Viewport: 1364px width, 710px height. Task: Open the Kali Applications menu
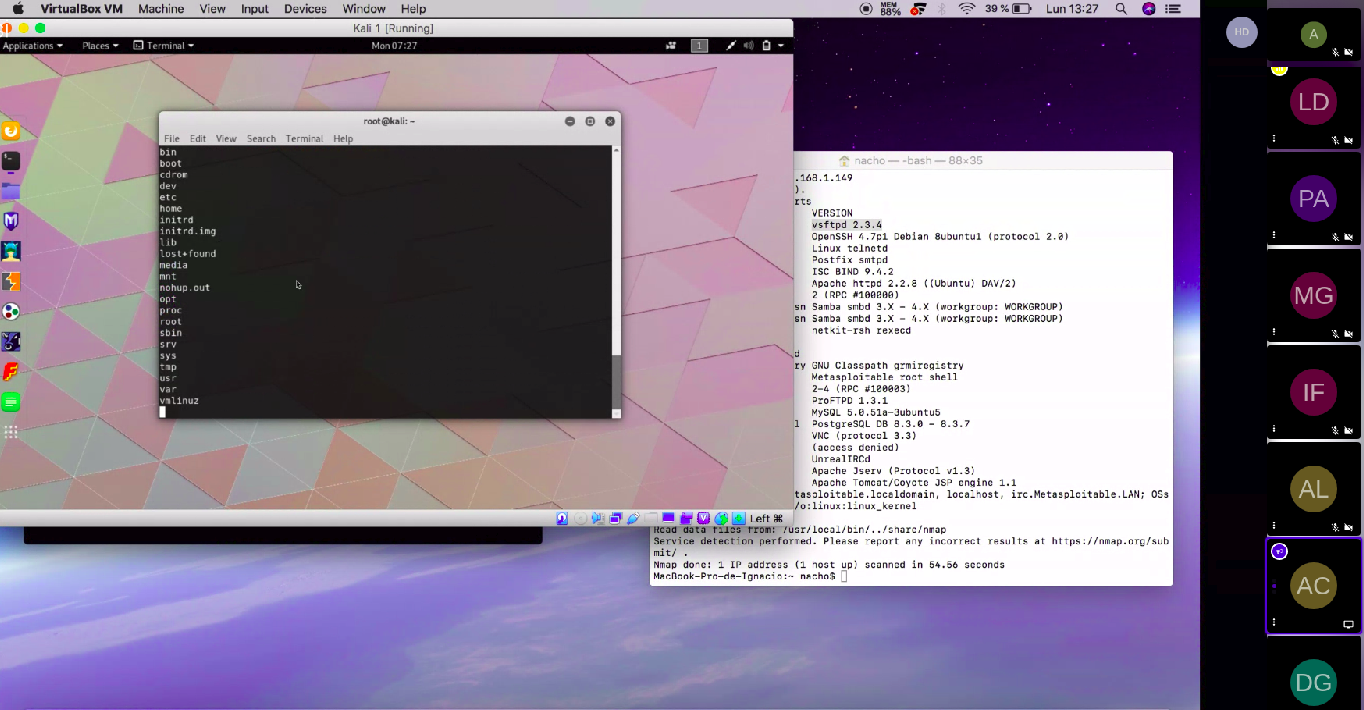pyautogui.click(x=32, y=46)
